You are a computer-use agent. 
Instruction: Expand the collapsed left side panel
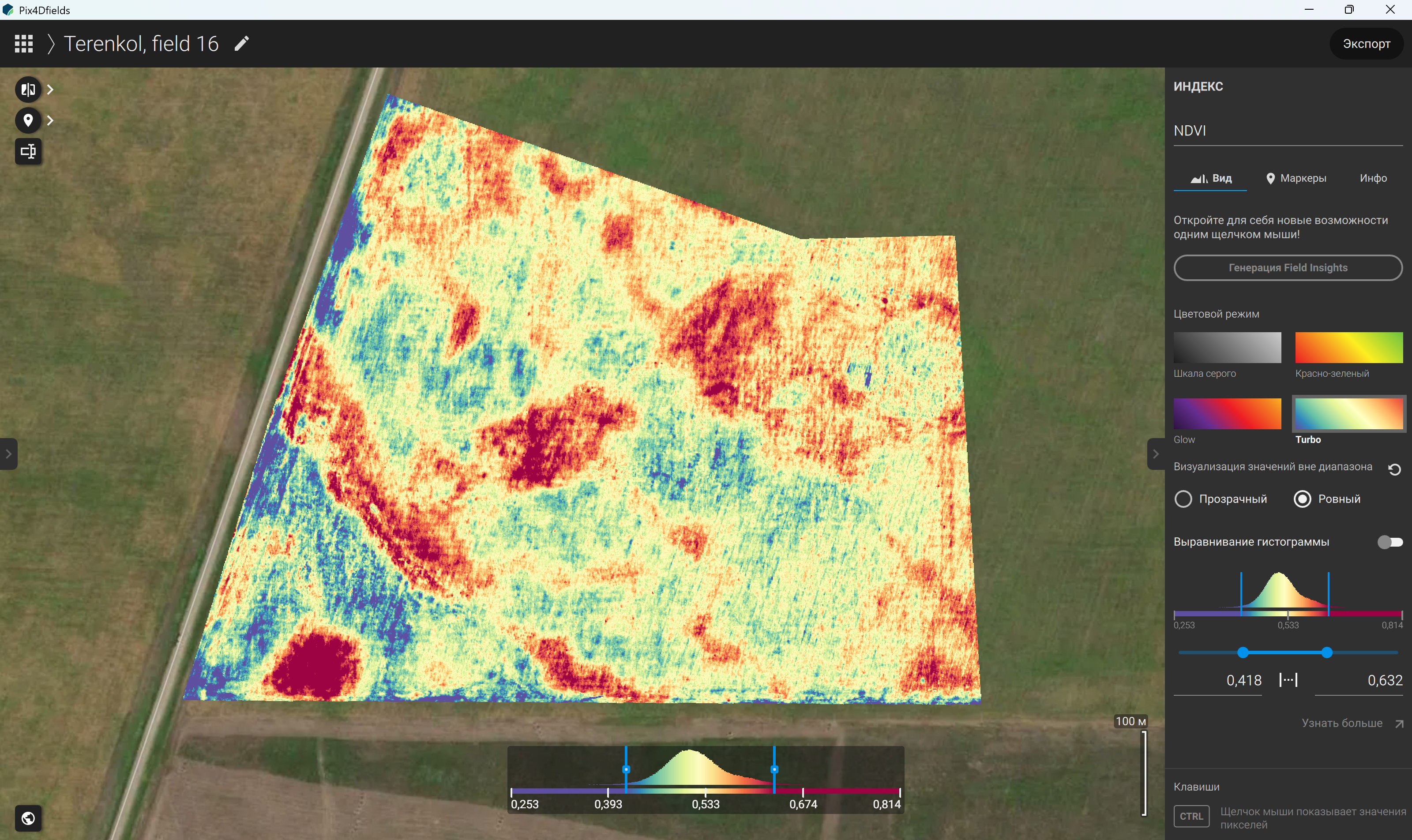click(8, 454)
